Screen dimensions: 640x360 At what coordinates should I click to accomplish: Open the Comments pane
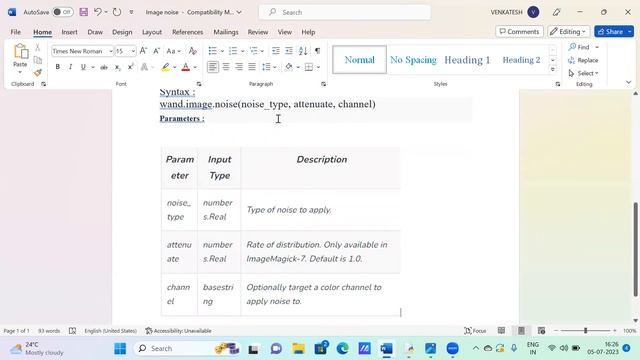pyautogui.click(x=519, y=31)
